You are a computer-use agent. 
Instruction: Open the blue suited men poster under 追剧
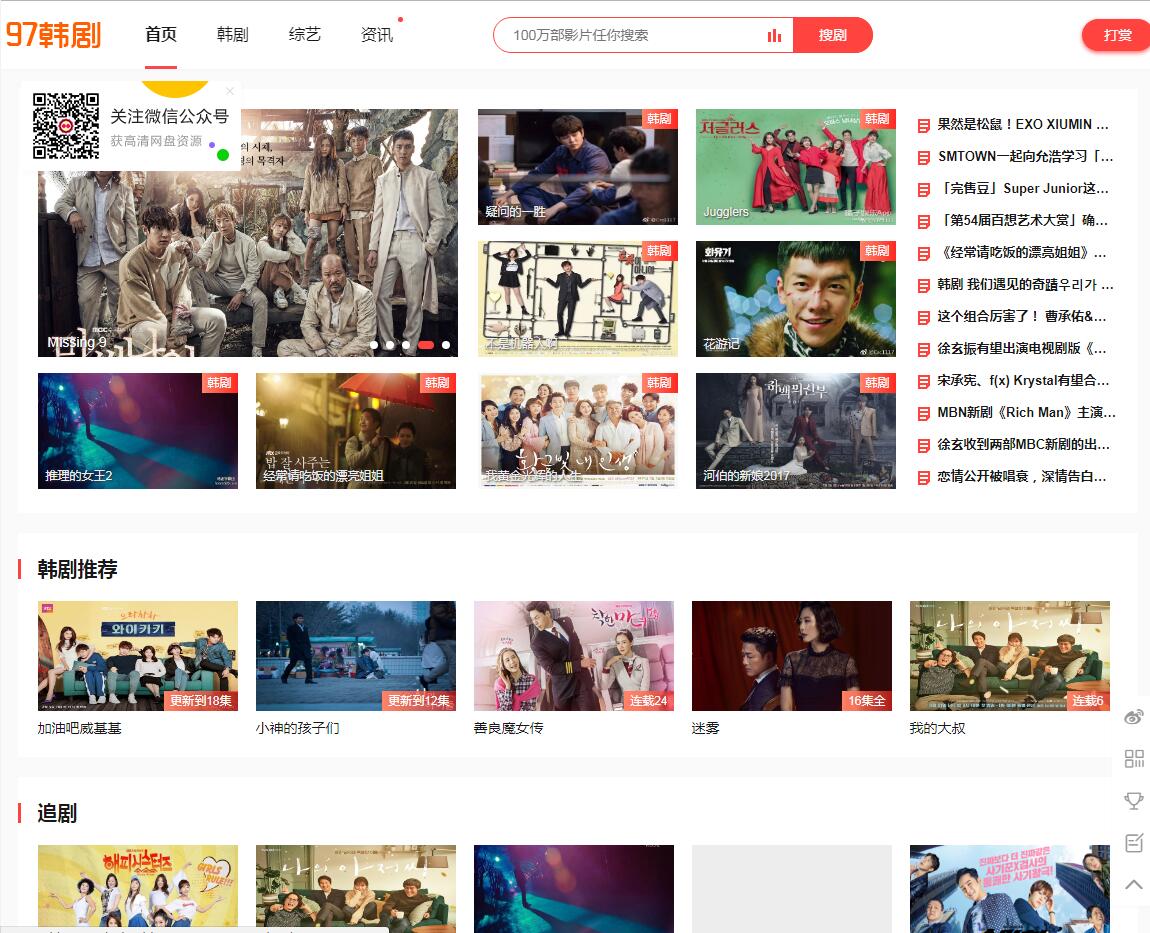pos(1009,889)
